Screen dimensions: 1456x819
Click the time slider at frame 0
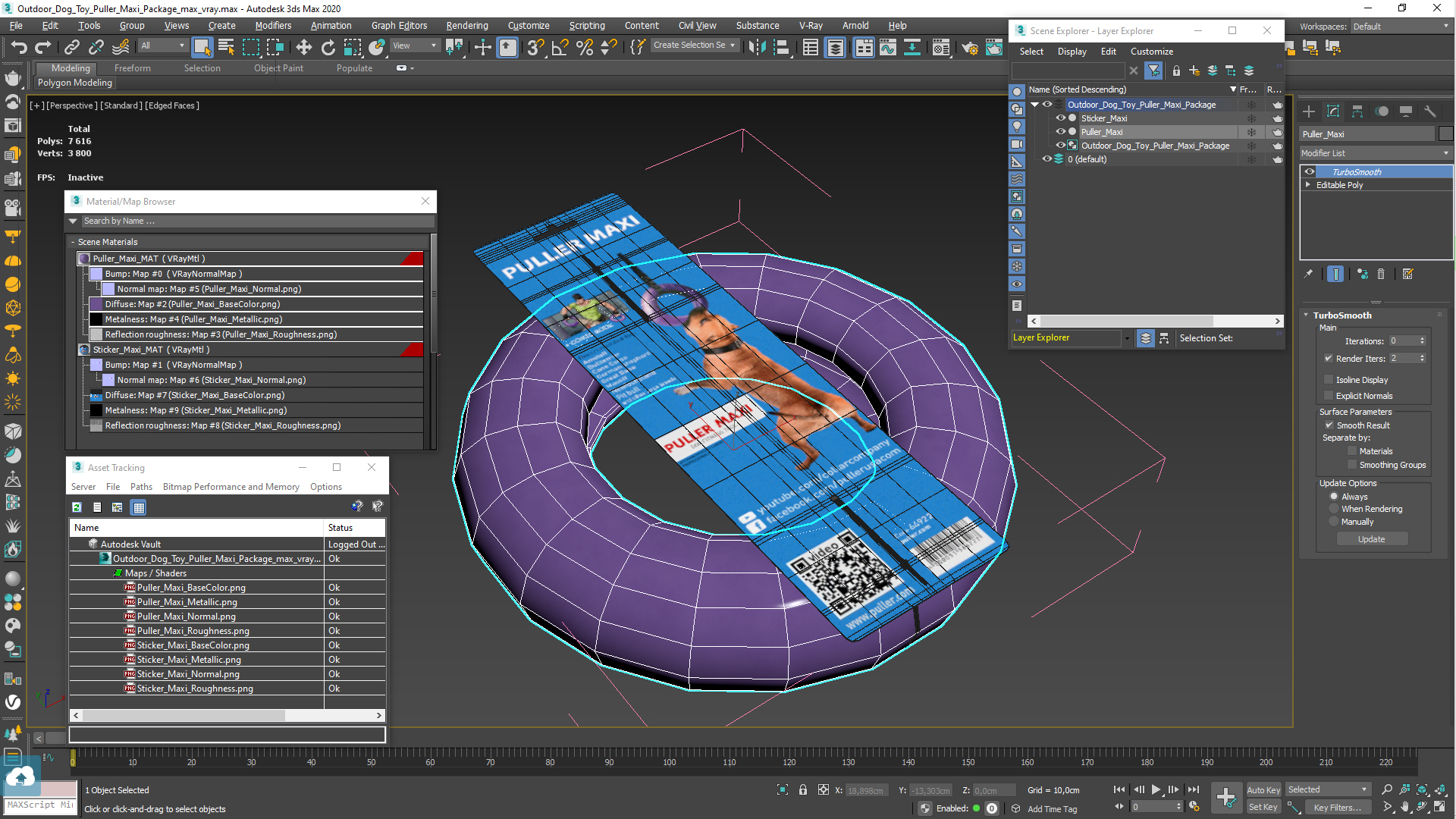[x=73, y=758]
